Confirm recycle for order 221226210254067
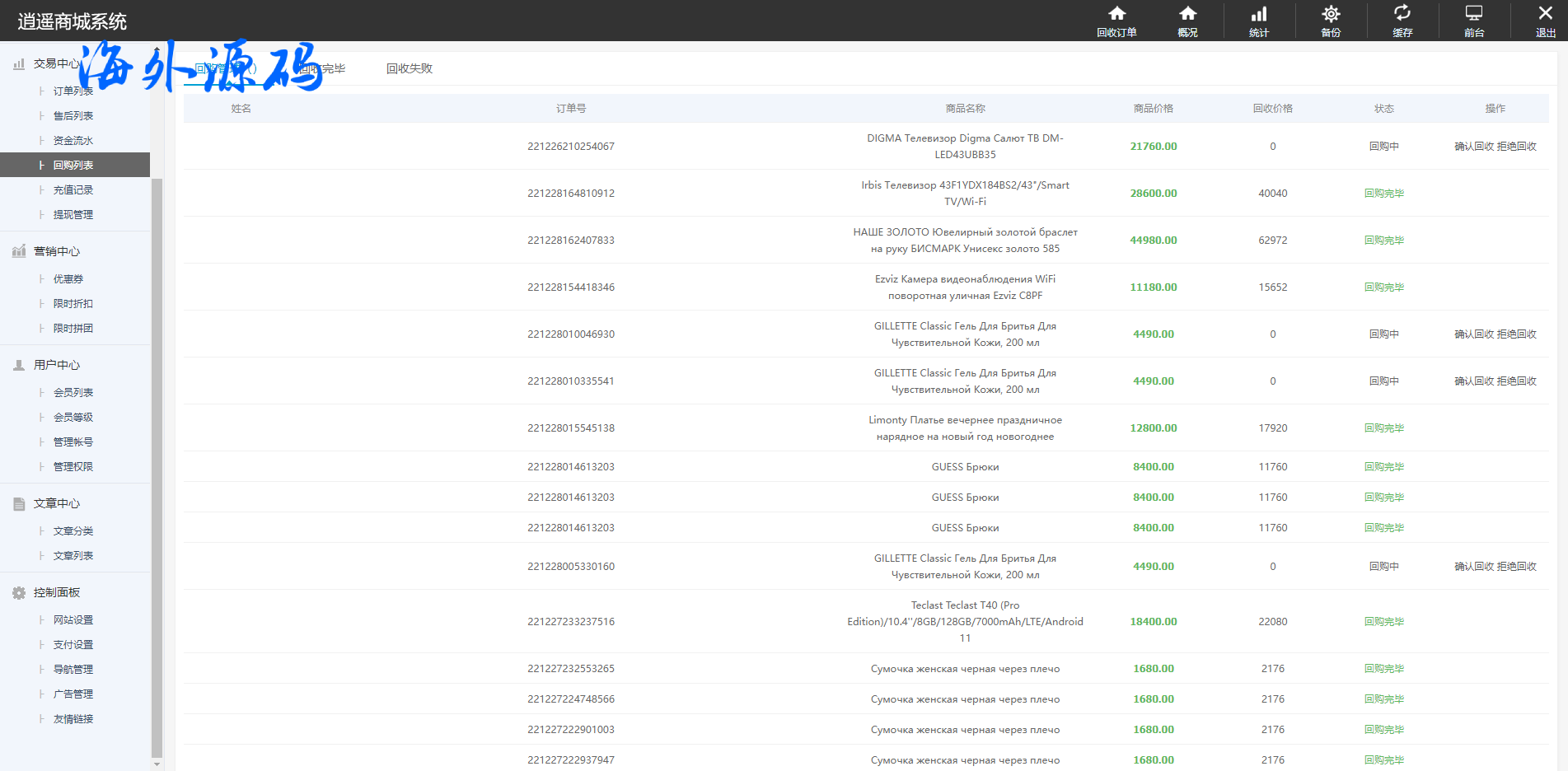The image size is (1568, 771). pyautogui.click(x=1474, y=147)
